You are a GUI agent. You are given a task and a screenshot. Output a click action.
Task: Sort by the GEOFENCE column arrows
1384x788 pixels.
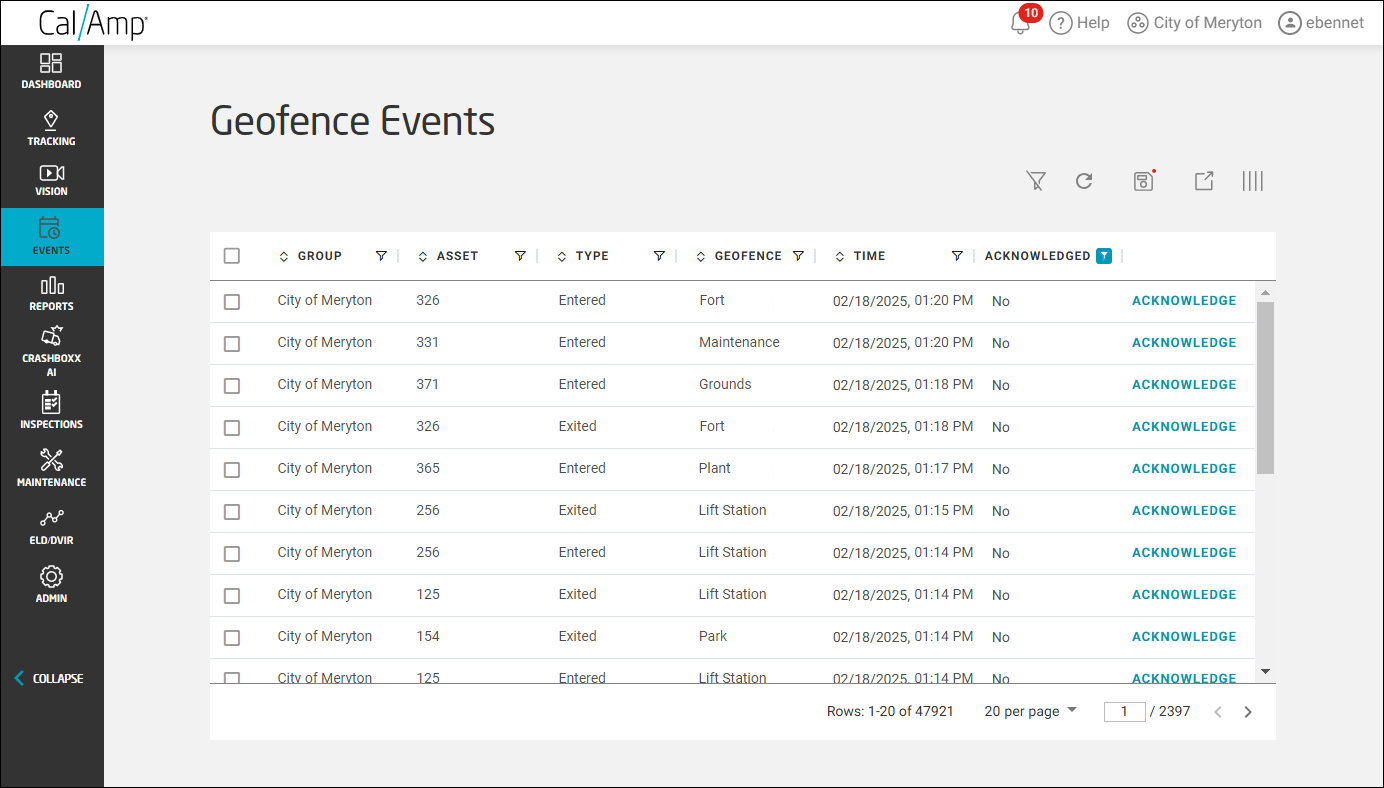(x=701, y=257)
